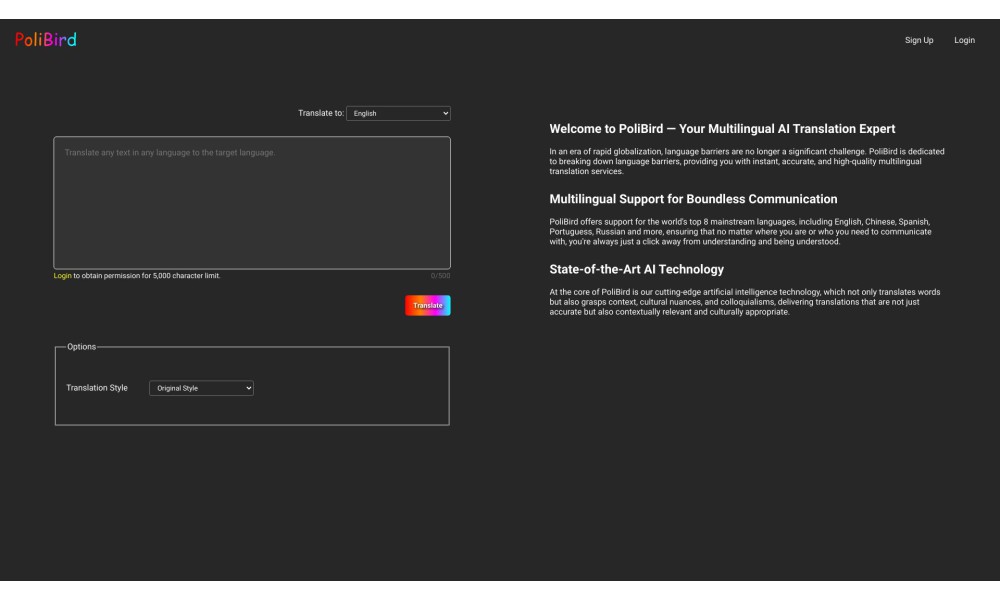The height and width of the screenshot is (600, 1000).
Task: Click the Multilingual Support for Boundless Communication heading
Action: pyautogui.click(x=693, y=199)
